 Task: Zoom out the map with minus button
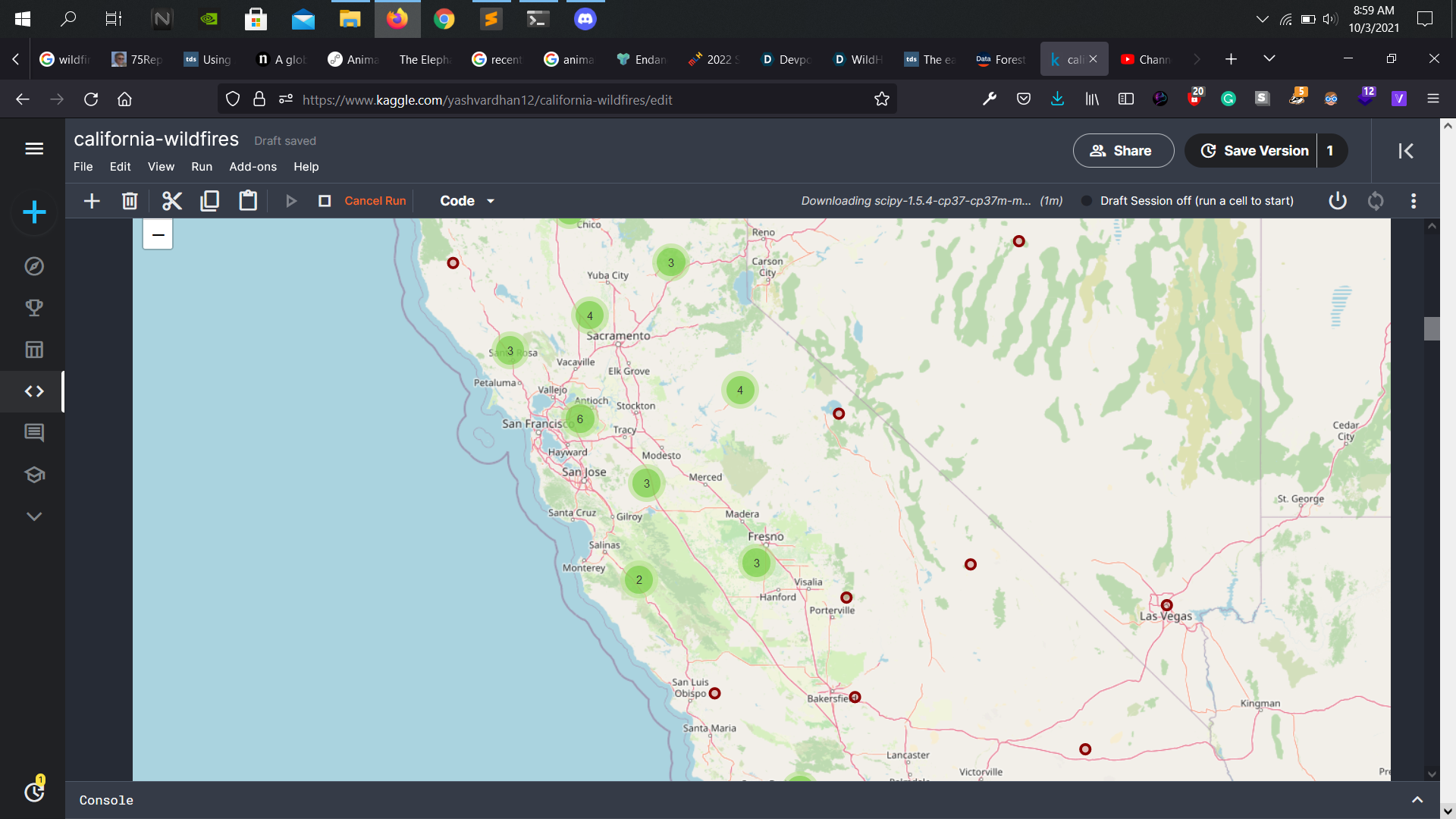158,235
